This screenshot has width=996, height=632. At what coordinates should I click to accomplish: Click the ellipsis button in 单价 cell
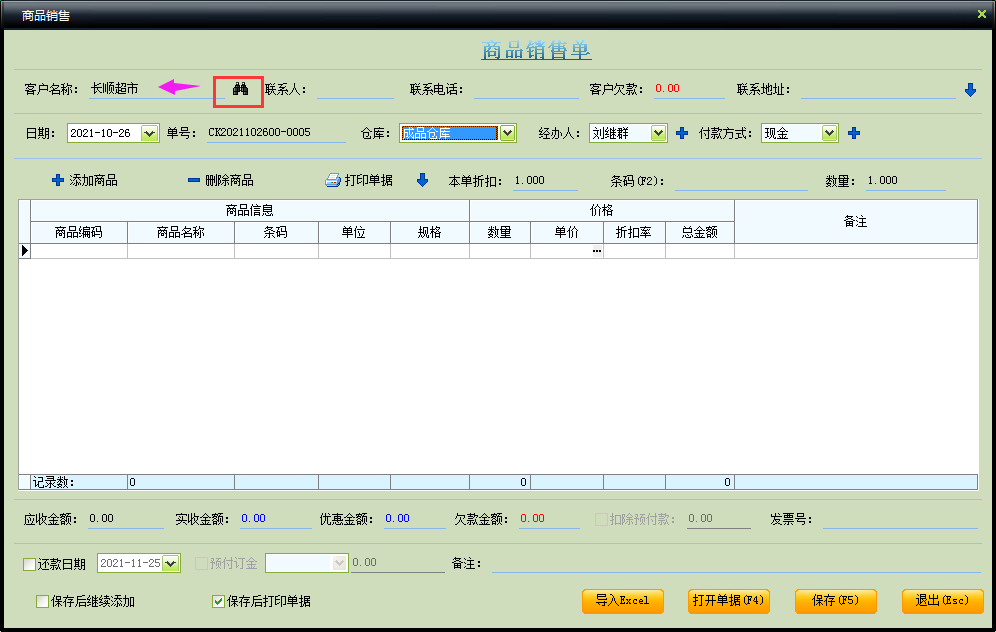596,251
